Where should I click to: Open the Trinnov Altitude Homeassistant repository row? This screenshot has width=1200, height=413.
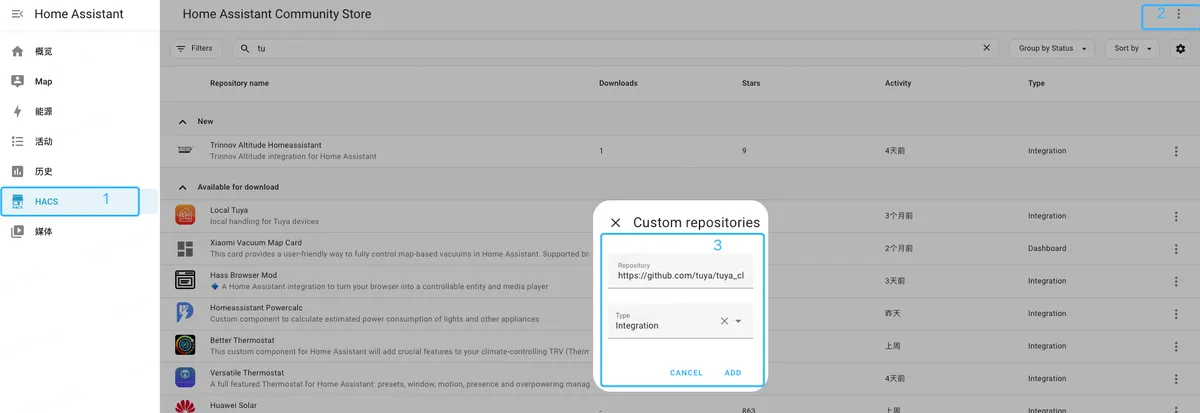(679, 151)
